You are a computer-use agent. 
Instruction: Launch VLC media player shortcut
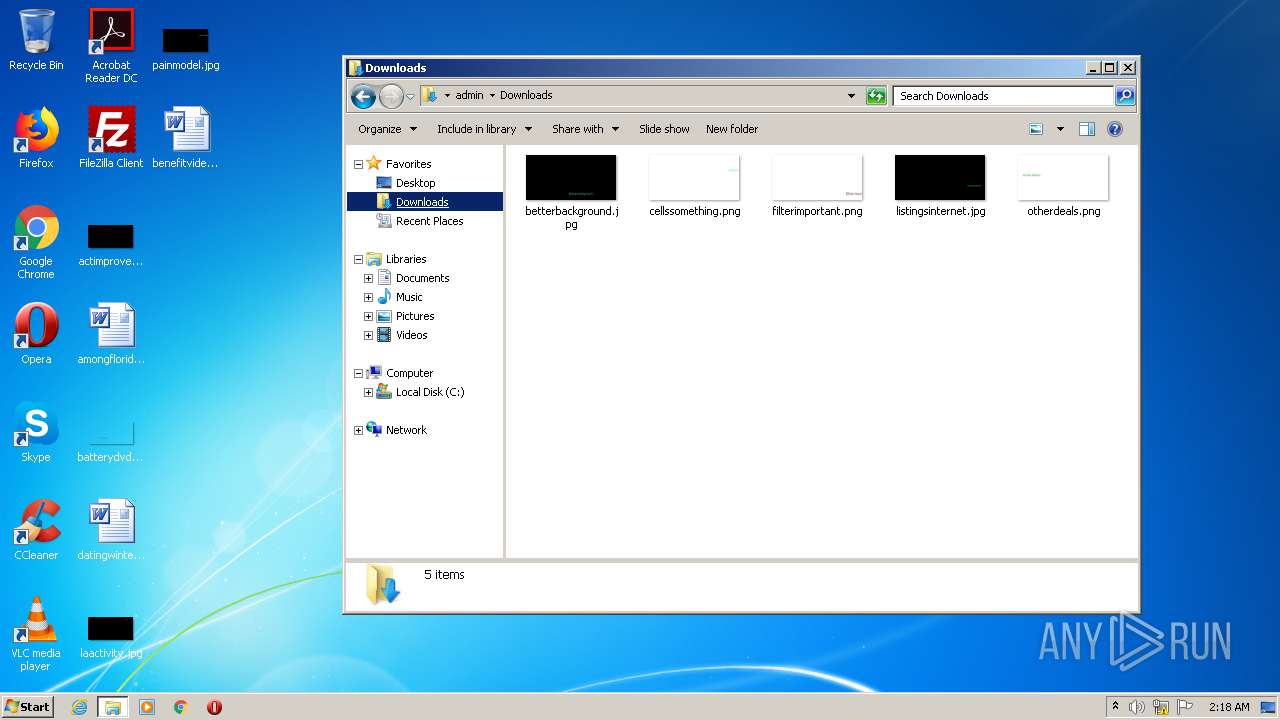click(36, 635)
